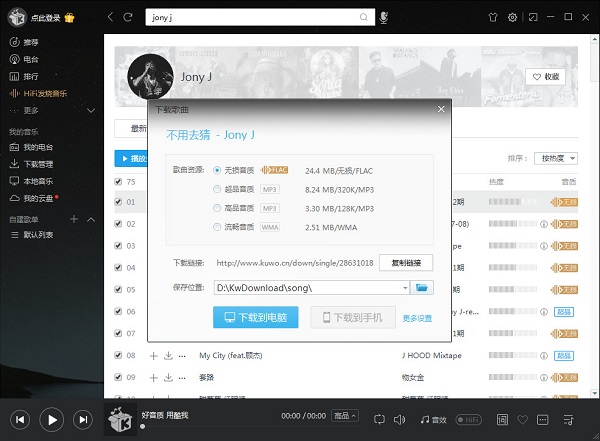Select 超品音质 320K MP3 radio option
The image size is (600, 441).
click(217, 188)
